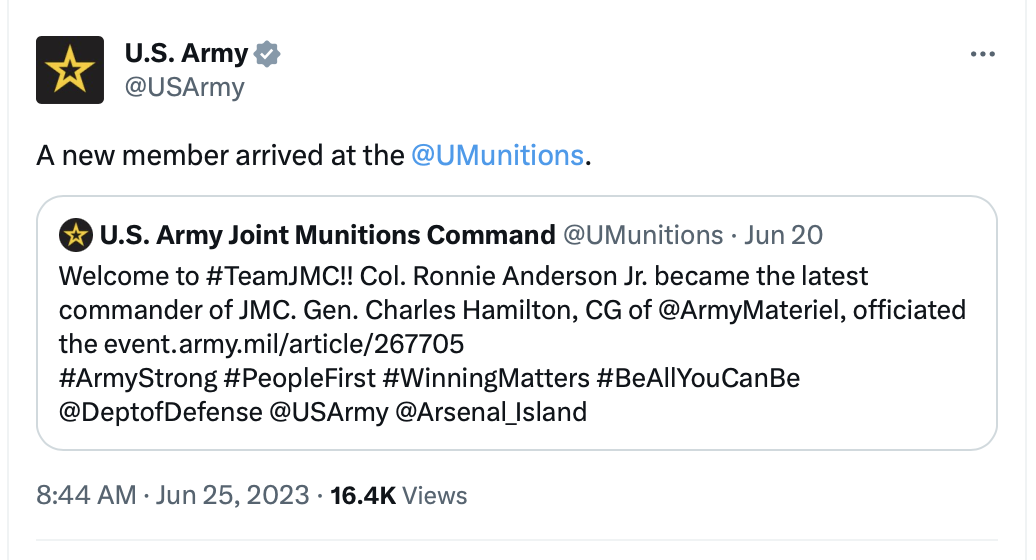Viewport: 1036px width, 560px height.
Task: Open the blue @UMunitions mention link
Action: tap(498, 156)
